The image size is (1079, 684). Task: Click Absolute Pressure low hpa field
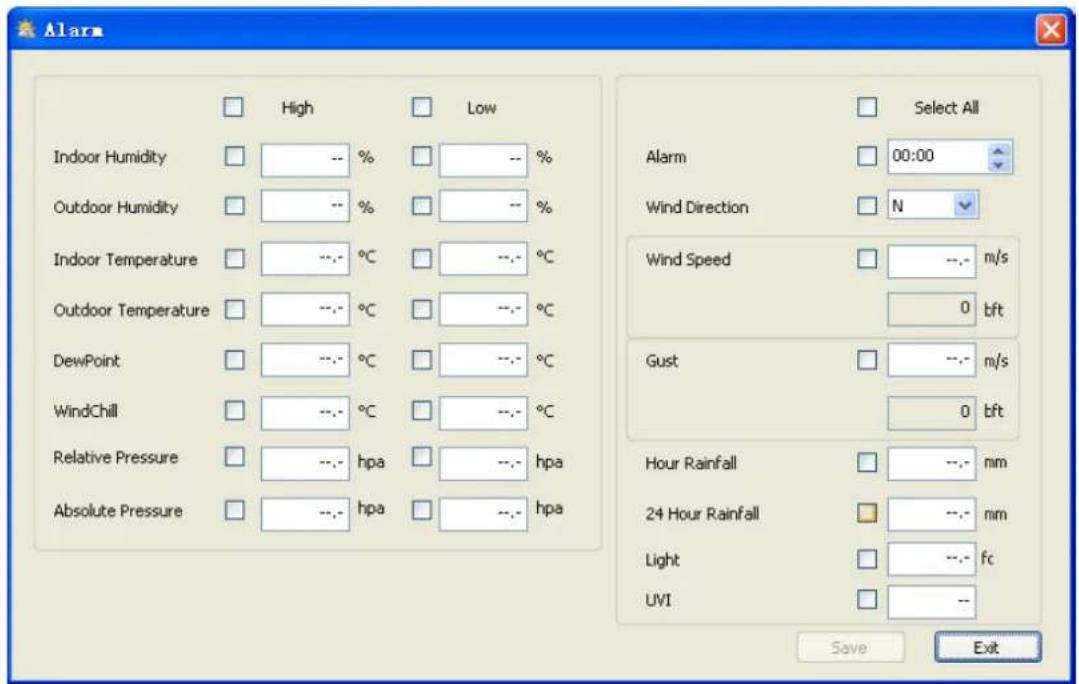(483, 514)
